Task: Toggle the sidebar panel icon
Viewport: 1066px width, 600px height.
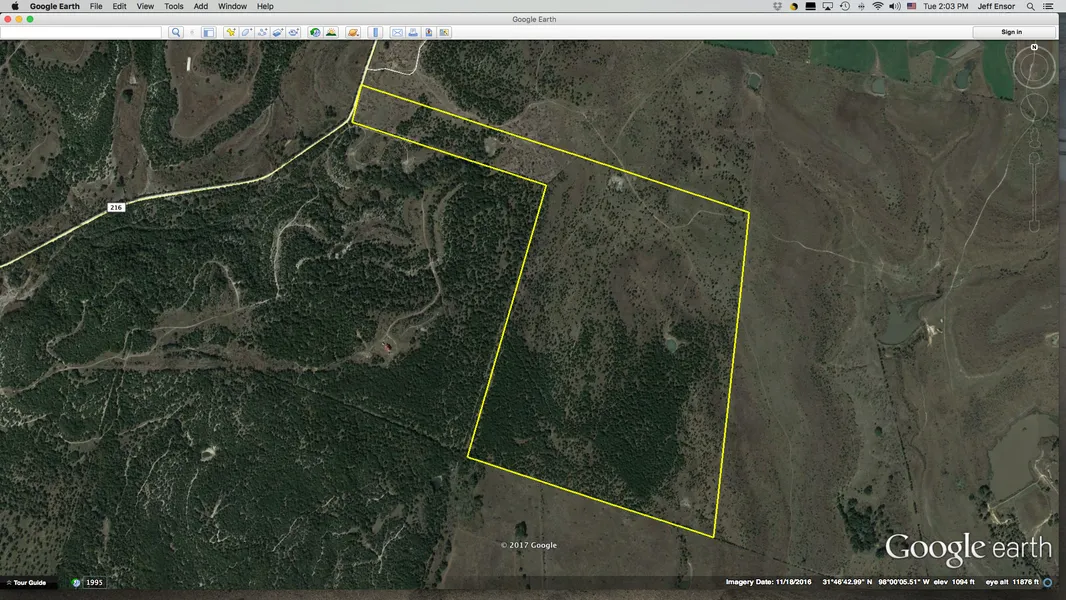Action: click(209, 32)
